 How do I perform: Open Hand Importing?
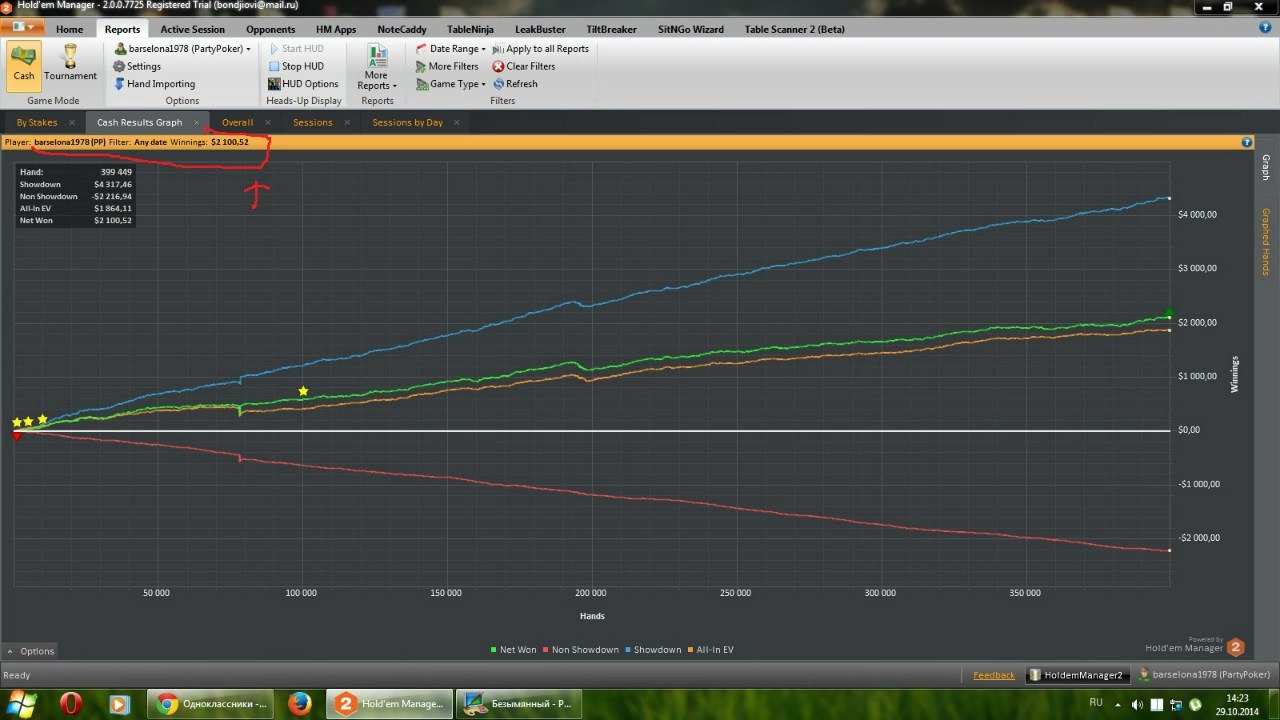click(x=154, y=84)
